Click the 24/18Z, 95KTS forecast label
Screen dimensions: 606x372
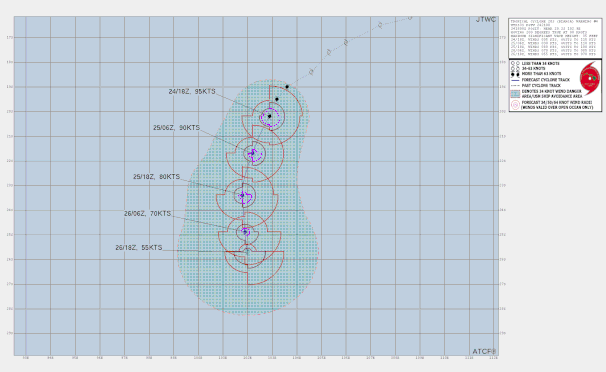[192, 92]
